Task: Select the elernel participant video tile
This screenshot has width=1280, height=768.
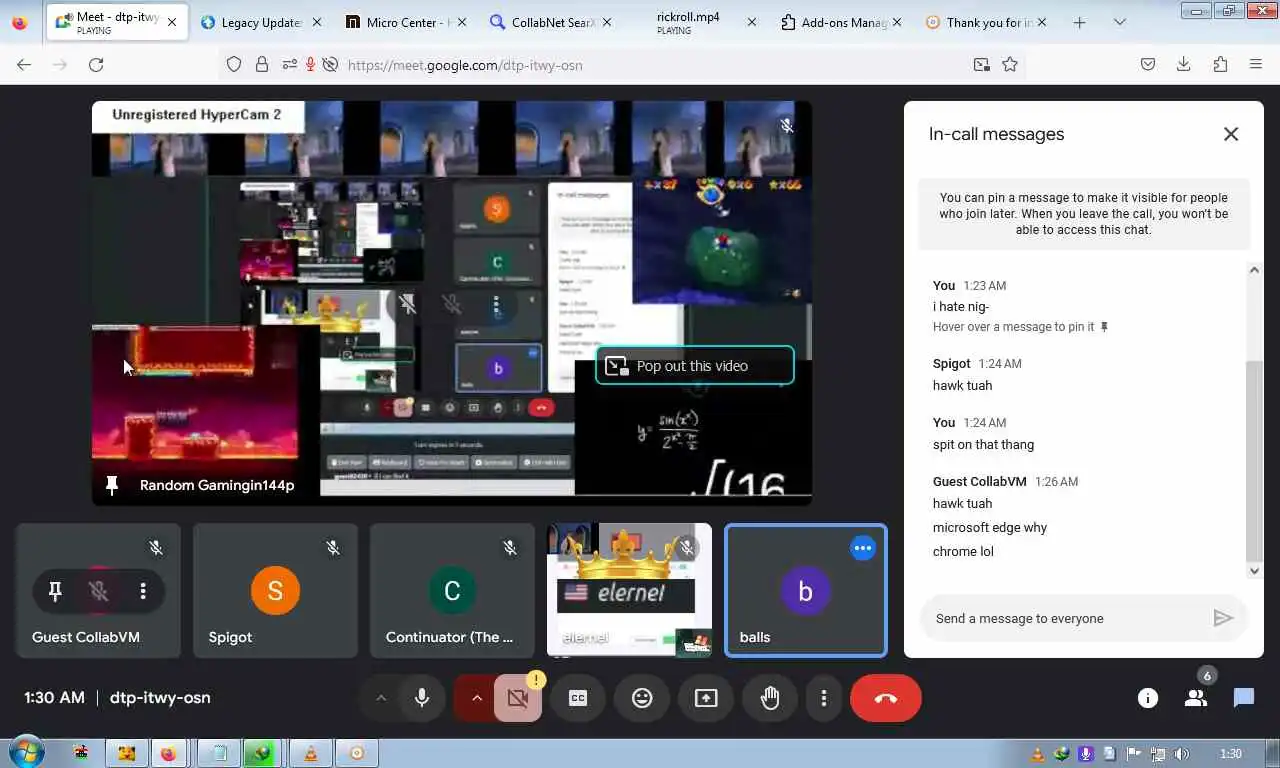Action: click(629, 591)
